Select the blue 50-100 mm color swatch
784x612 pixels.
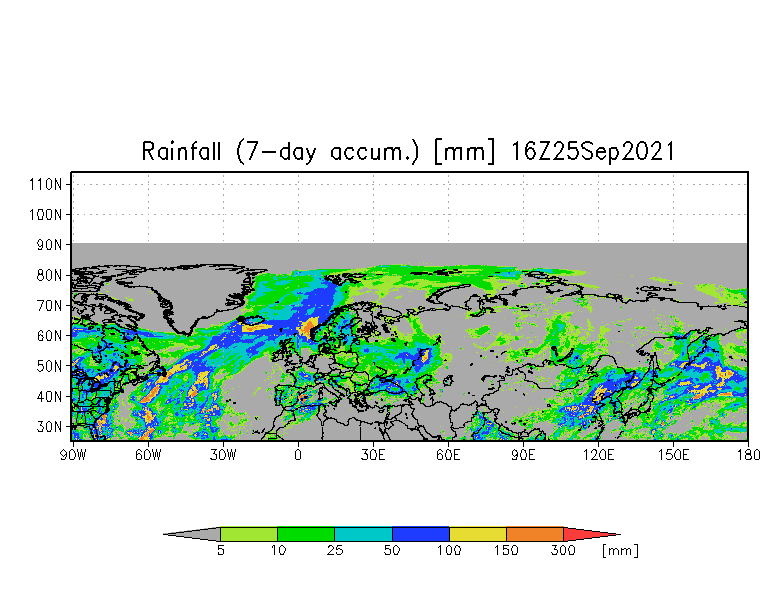421,534
